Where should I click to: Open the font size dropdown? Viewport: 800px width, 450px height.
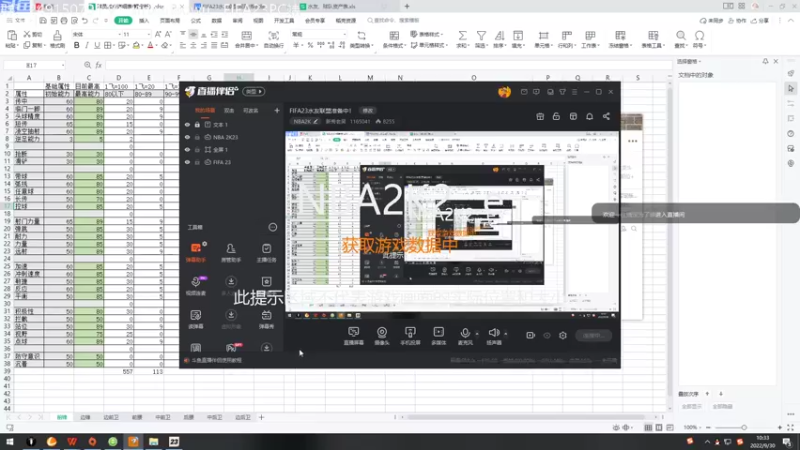coord(148,34)
